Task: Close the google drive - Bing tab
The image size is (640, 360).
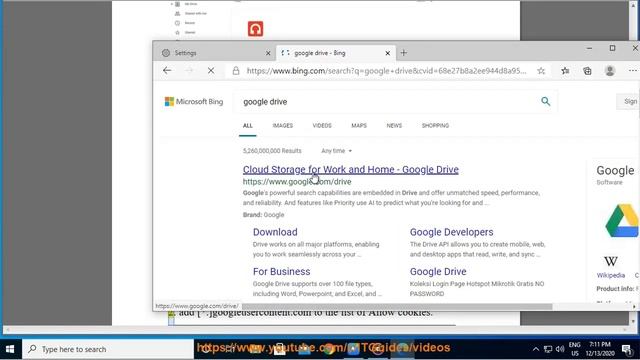Action: coord(388,53)
